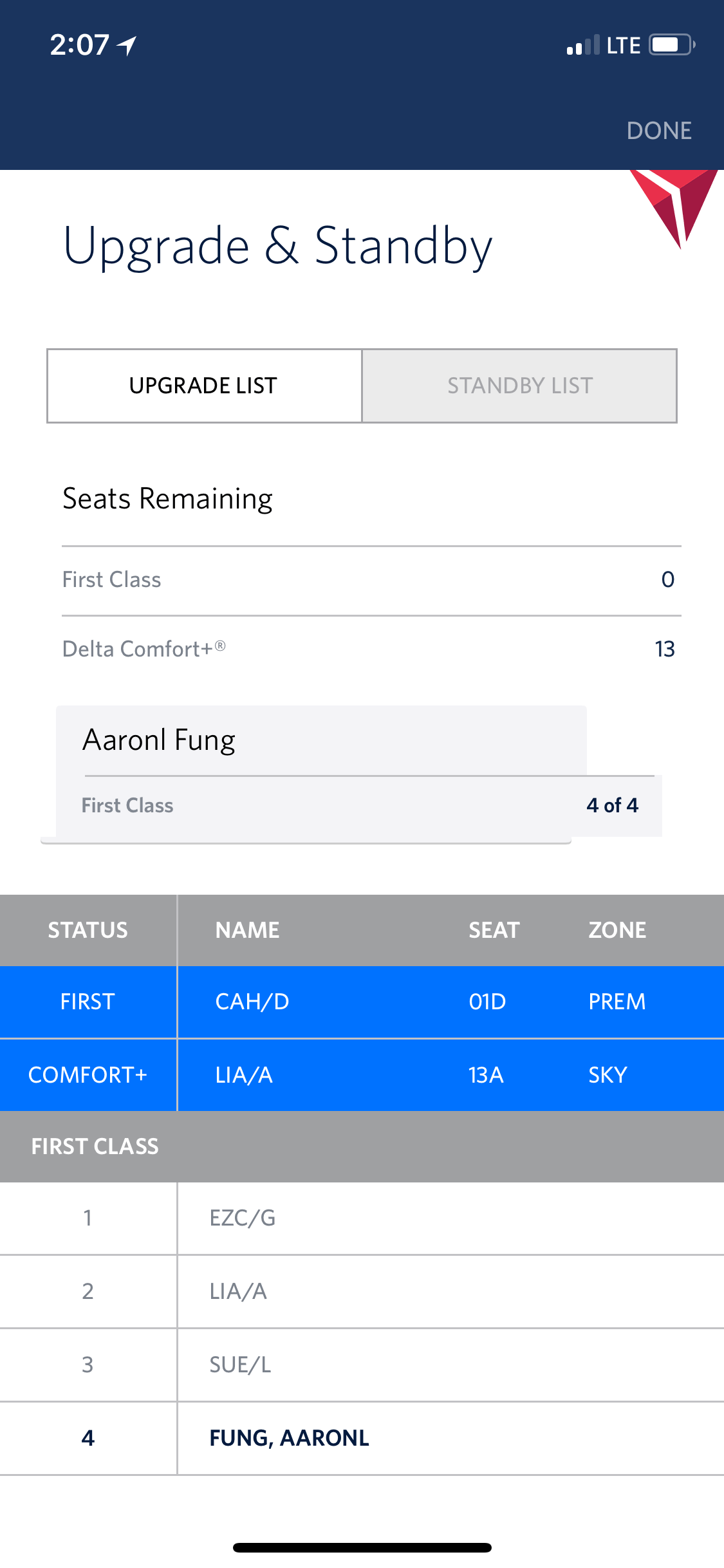
Task: Tap the STATUS column header
Action: click(x=88, y=930)
